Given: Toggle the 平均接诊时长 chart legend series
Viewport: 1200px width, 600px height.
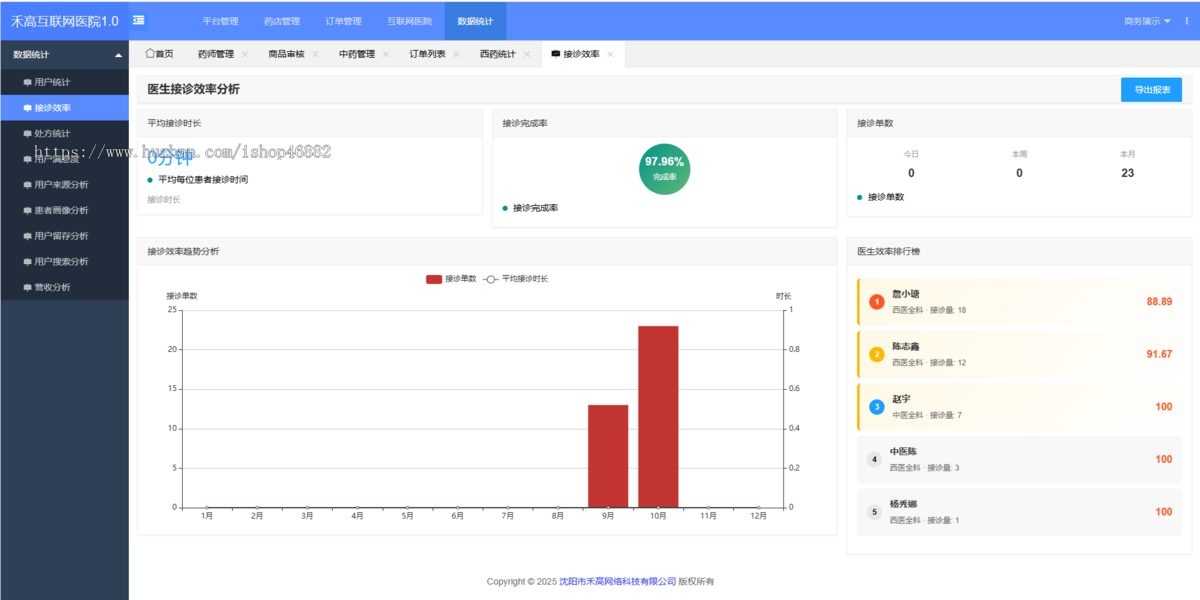Looking at the screenshot, I should click(x=516, y=279).
